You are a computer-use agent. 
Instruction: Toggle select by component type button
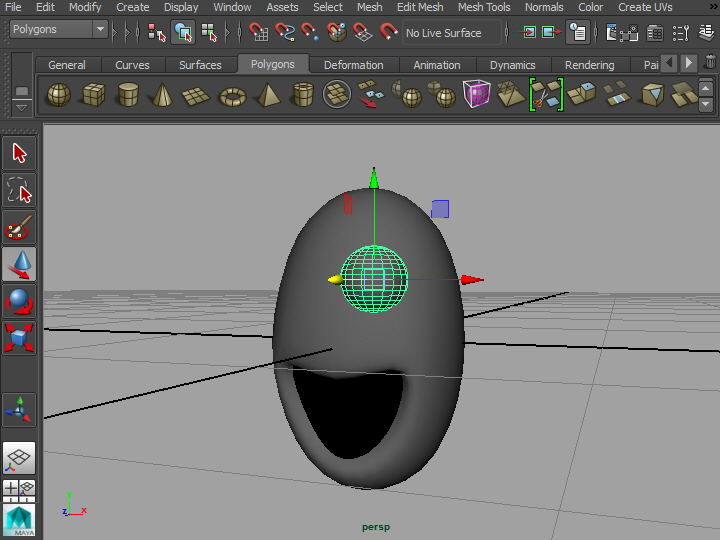pos(209,32)
